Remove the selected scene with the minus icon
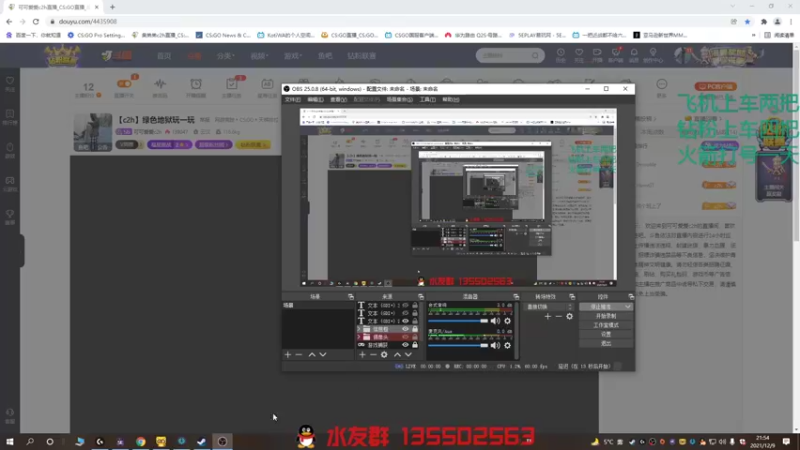 tap(299, 355)
